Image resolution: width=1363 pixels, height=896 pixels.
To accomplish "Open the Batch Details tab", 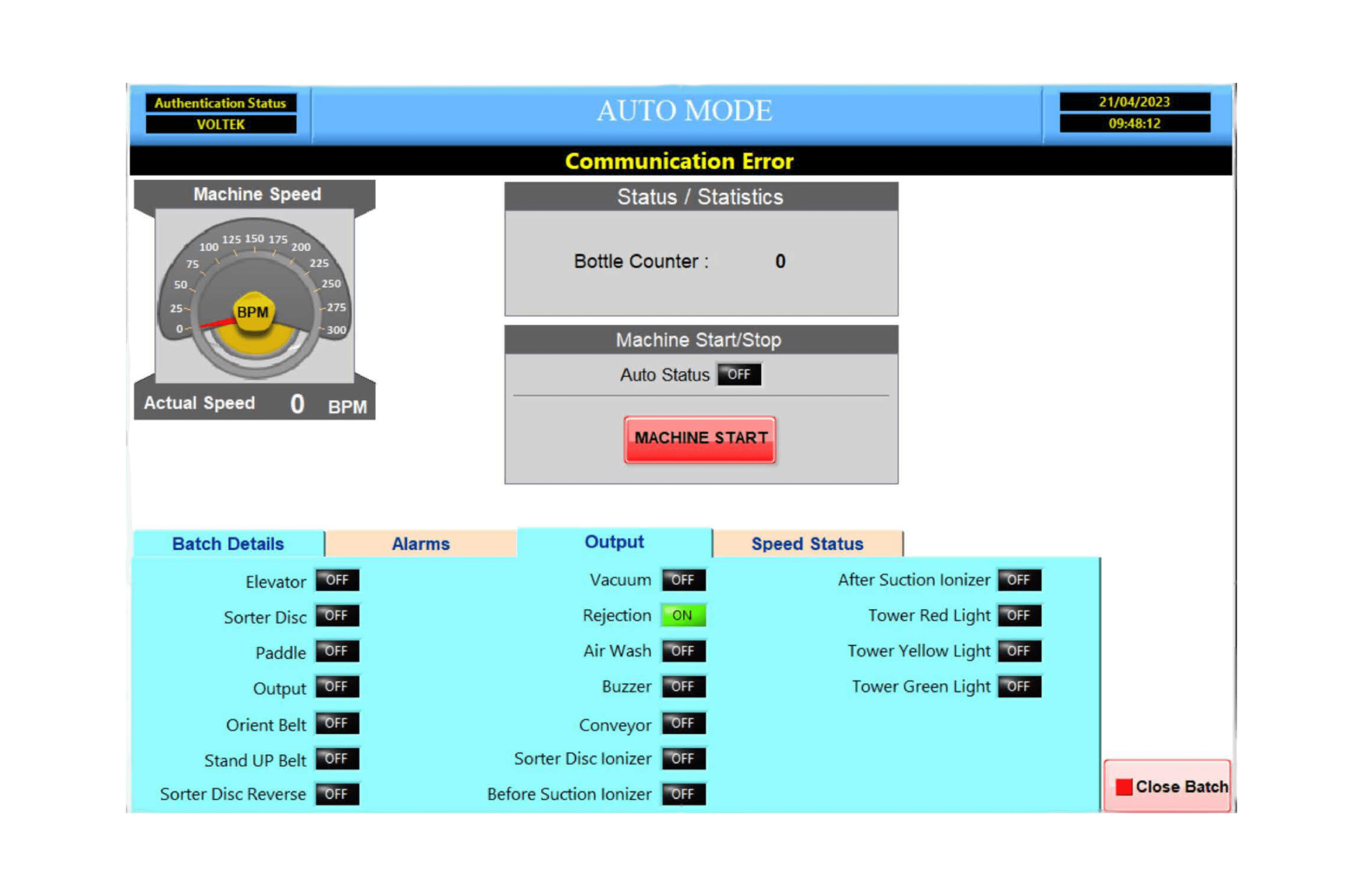I will [228, 543].
